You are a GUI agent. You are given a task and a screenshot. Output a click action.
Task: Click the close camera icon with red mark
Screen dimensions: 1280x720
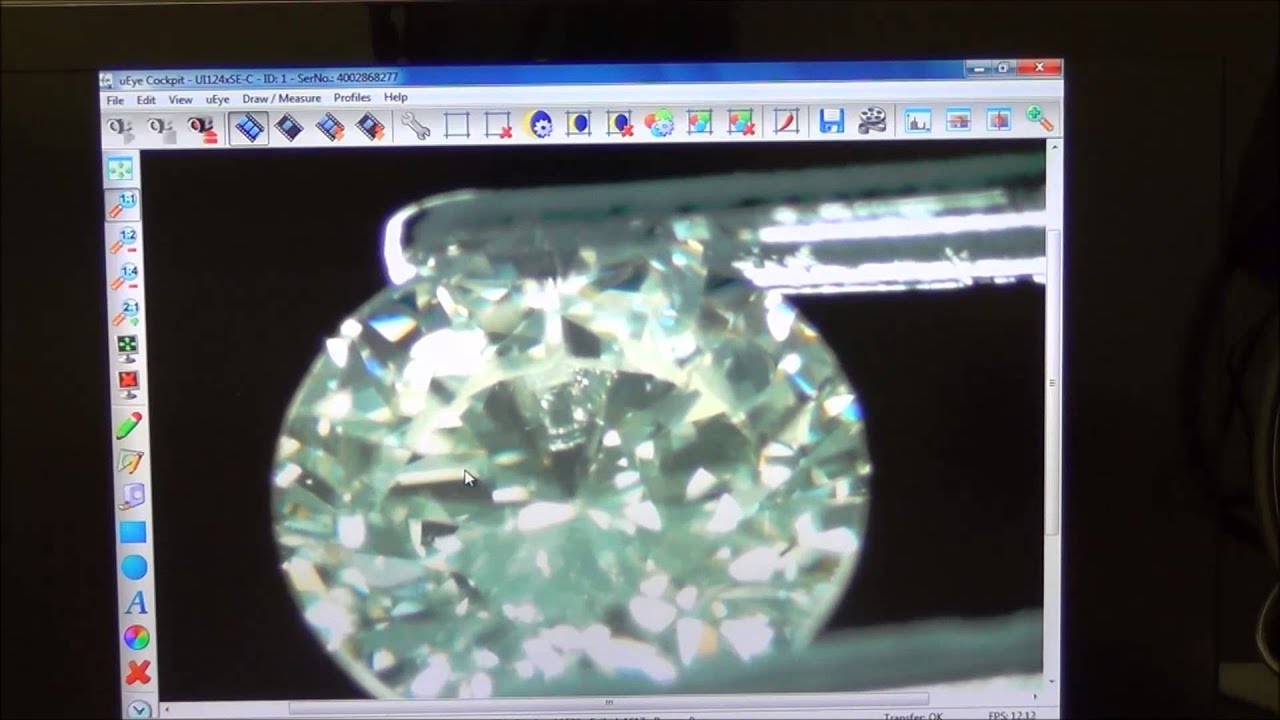[x=202, y=129]
